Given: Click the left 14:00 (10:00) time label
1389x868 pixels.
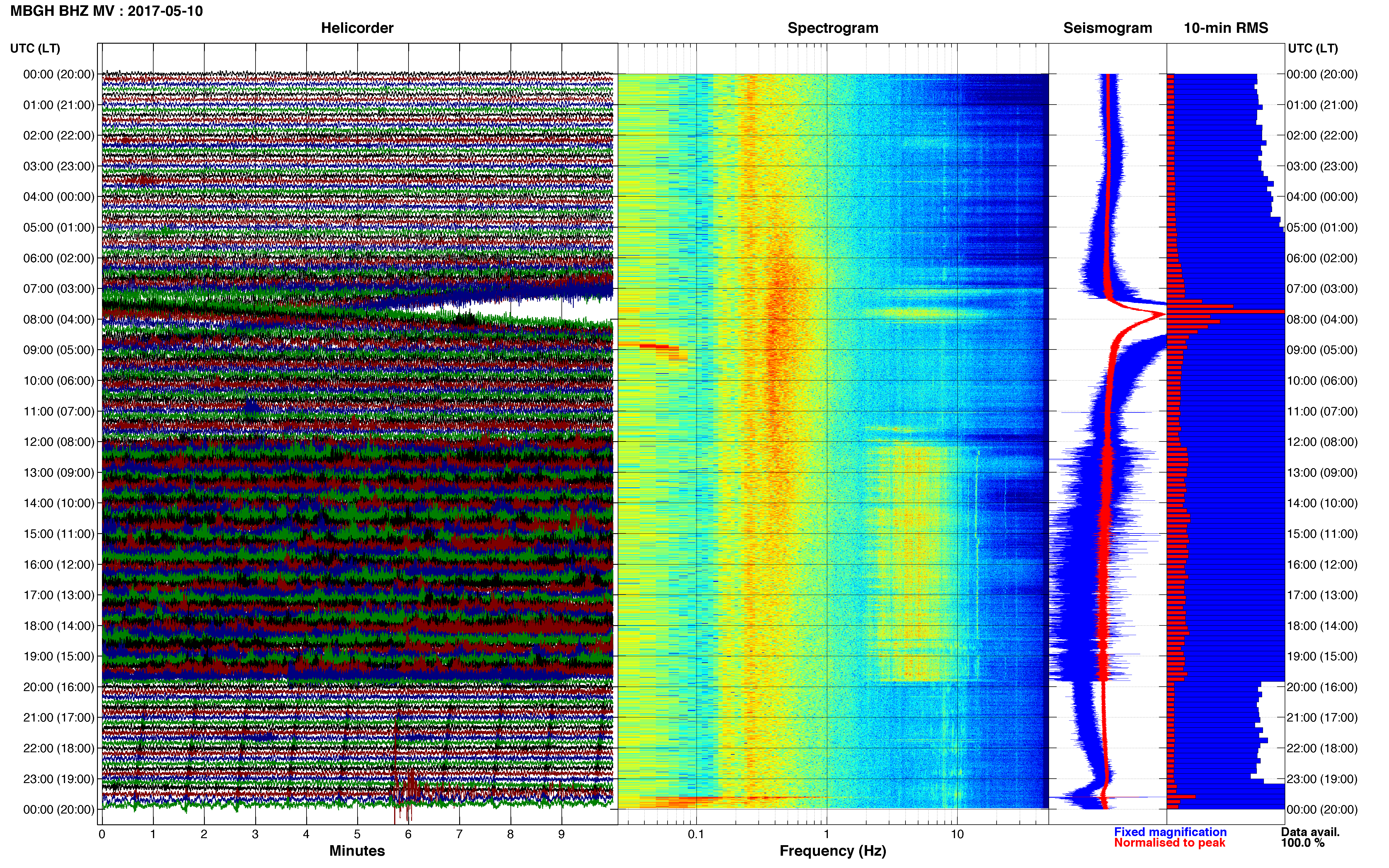Looking at the screenshot, I should coord(59,504).
